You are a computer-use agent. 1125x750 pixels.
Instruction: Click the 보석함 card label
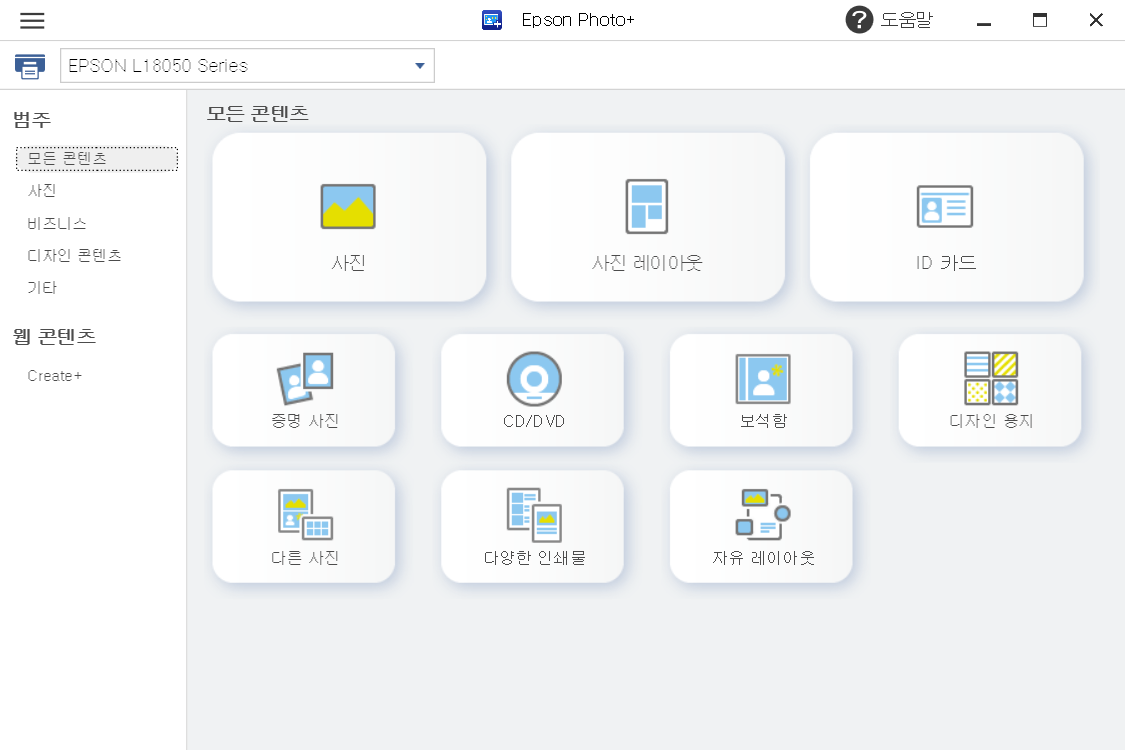coord(763,421)
